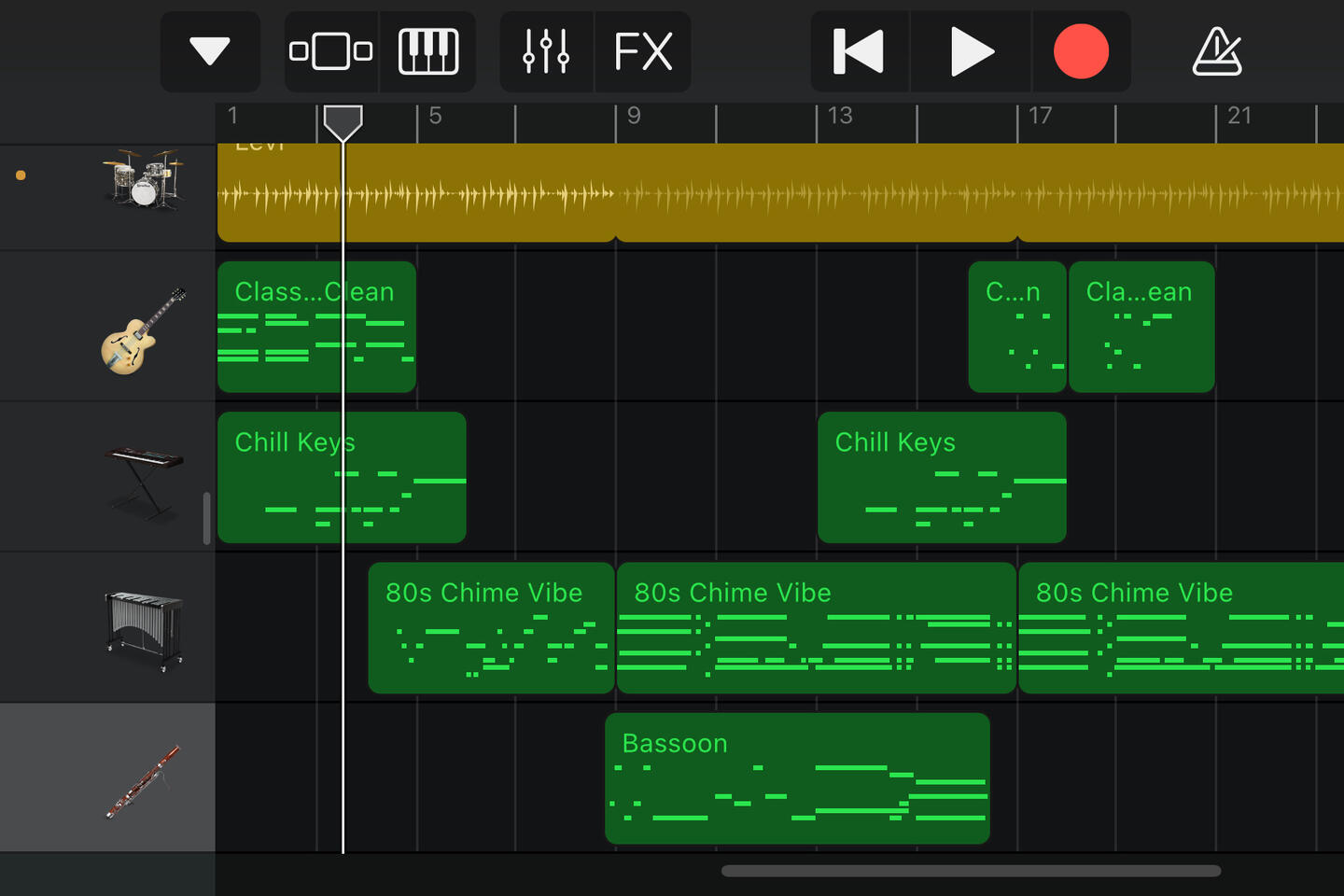
Task: Open the navigation dropdown triangle menu
Action: coord(210,51)
